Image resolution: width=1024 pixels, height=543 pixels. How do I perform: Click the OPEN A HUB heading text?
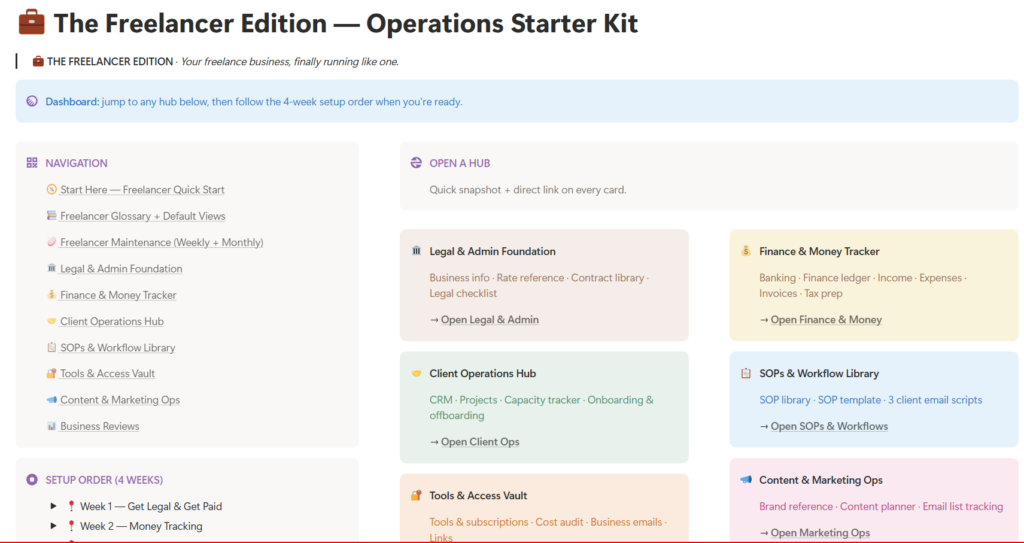[460, 163]
